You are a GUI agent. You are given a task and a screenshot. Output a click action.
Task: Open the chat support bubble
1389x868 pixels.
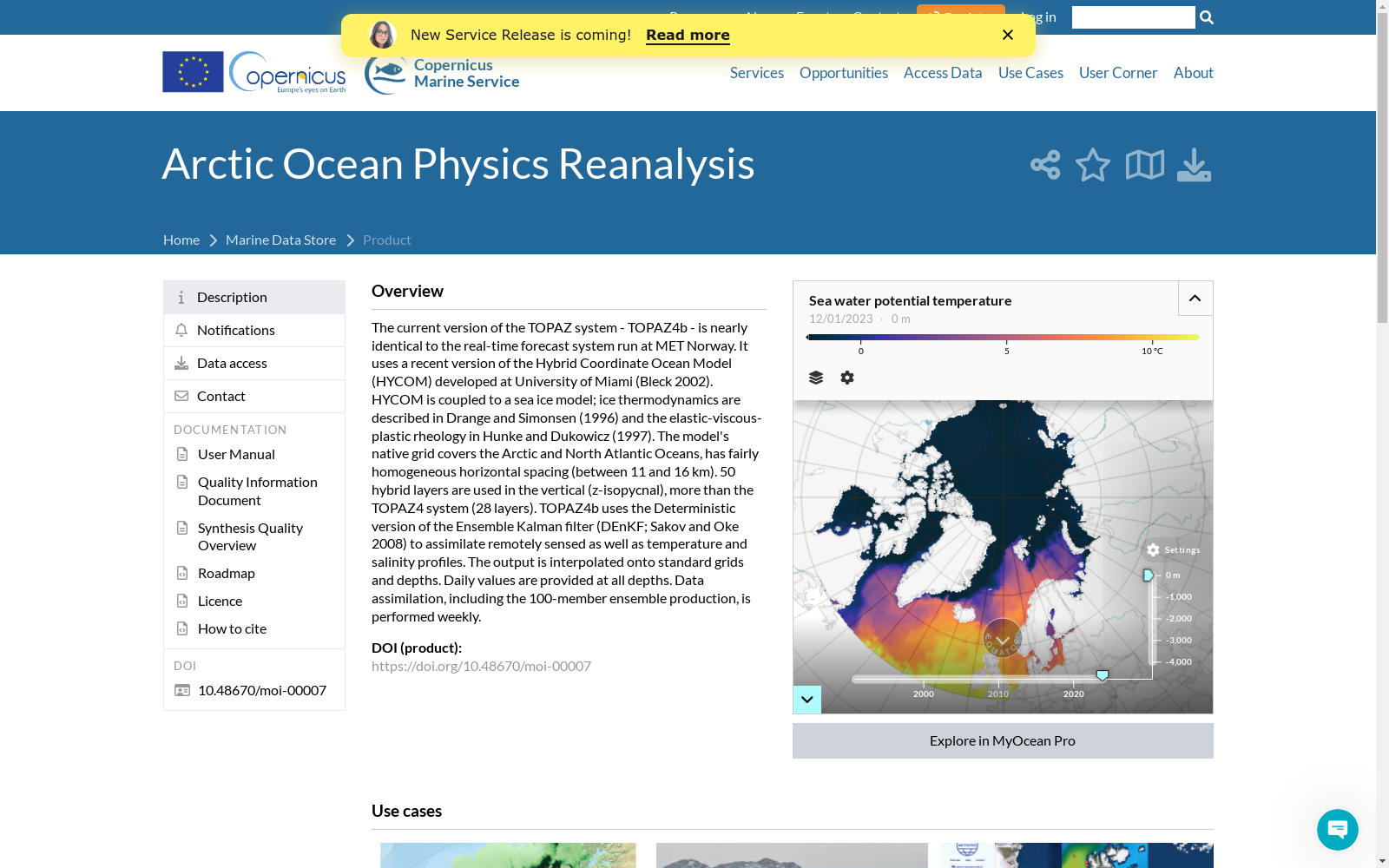point(1338,830)
